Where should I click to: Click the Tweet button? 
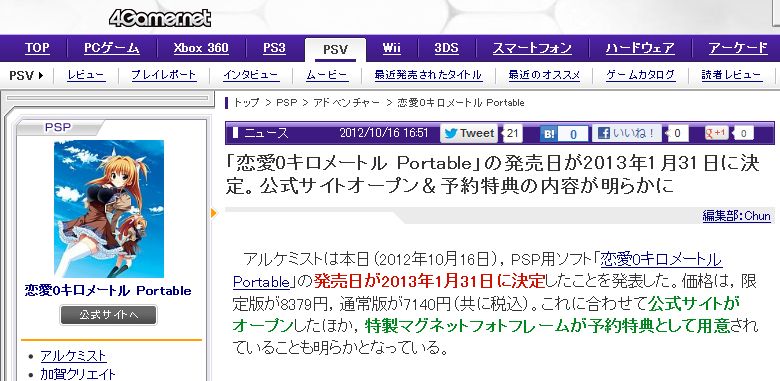469,133
